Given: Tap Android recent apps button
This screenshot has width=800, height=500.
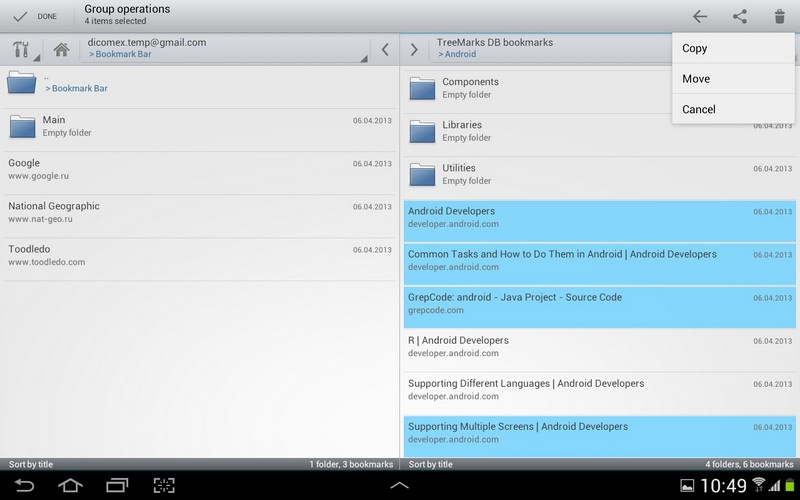Looking at the screenshot, I should [x=117, y=485].
